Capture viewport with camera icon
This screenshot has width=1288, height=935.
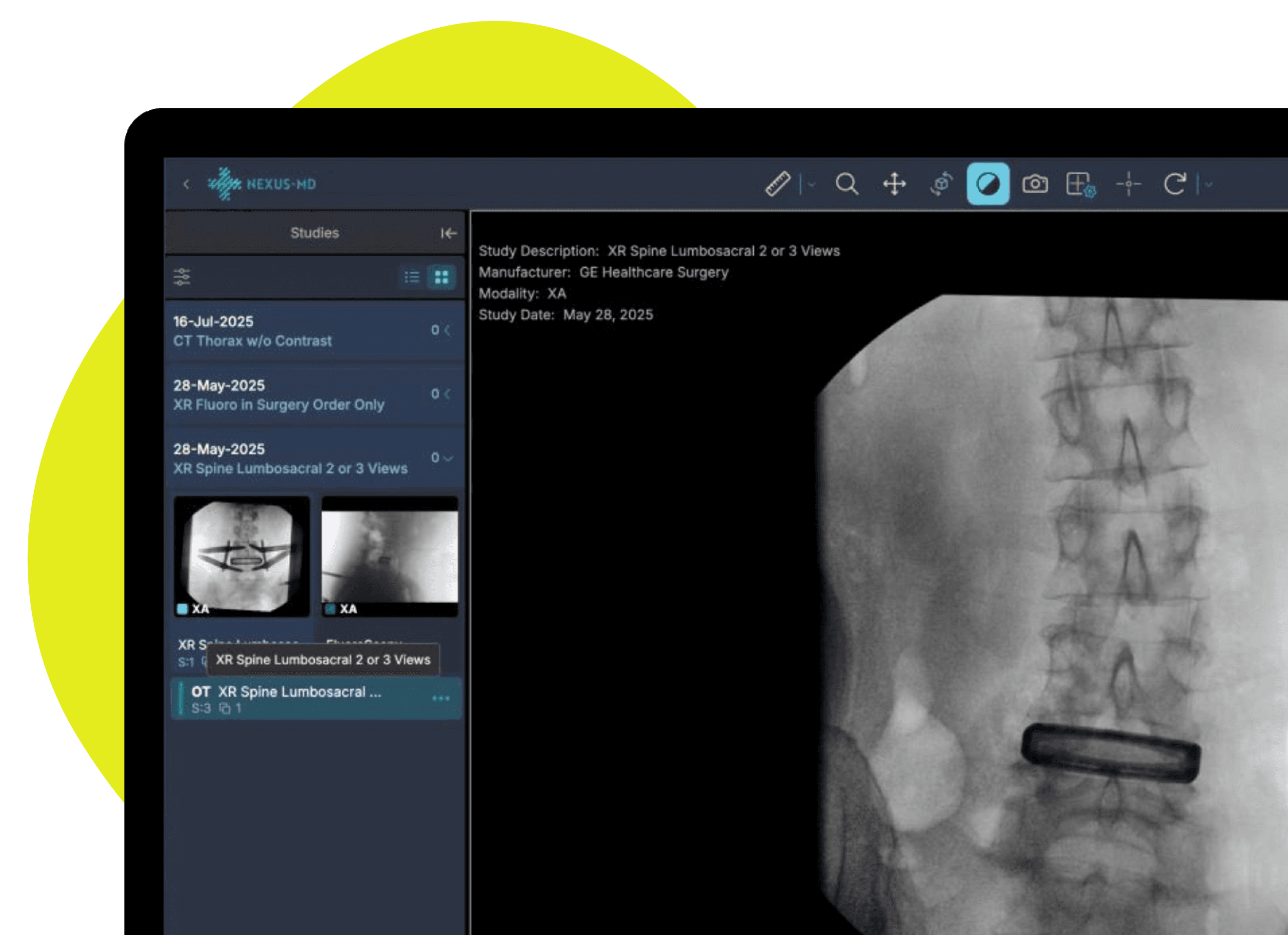1035,184
